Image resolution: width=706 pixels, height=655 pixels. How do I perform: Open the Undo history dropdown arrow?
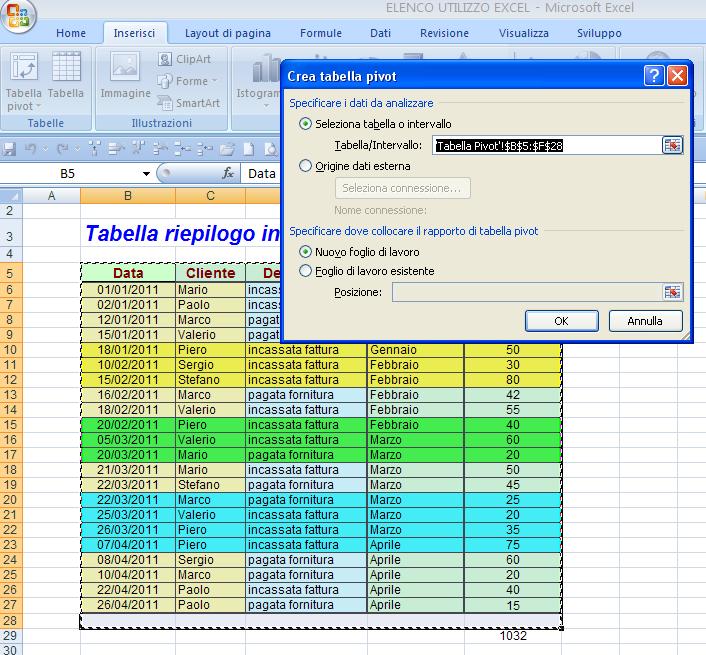(45, 148)
